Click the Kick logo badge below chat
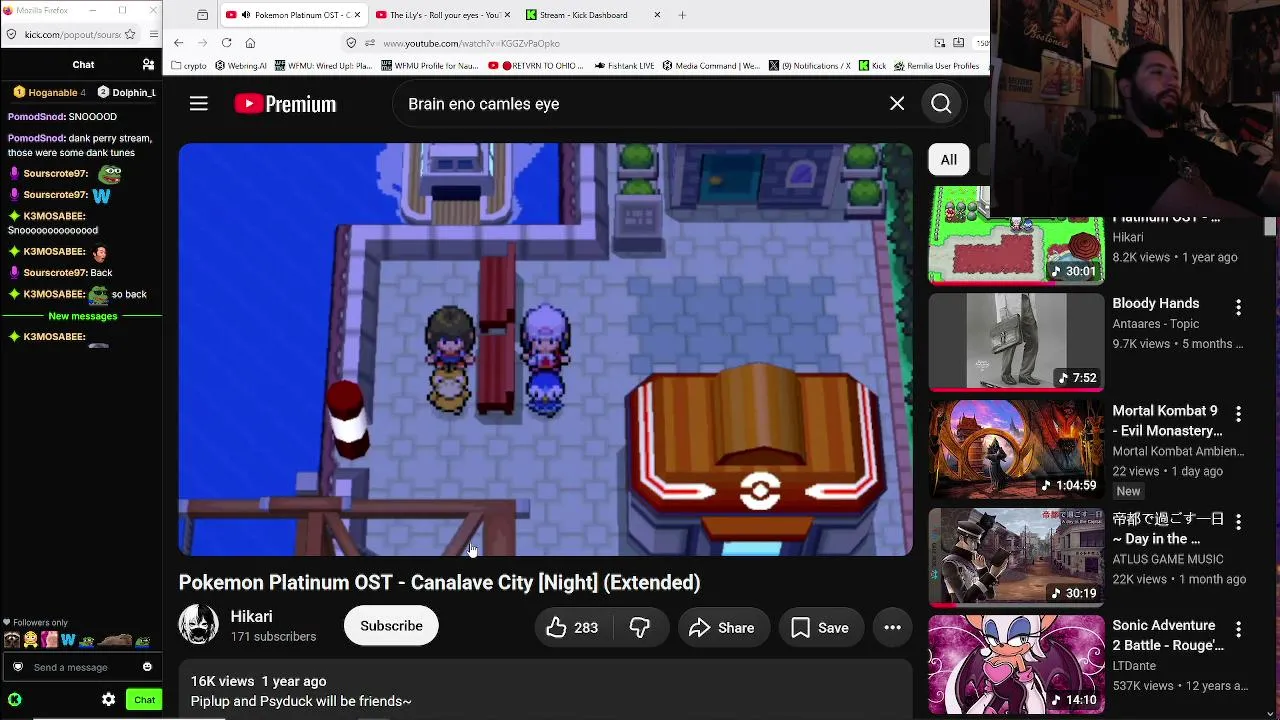 click(14, 700)
